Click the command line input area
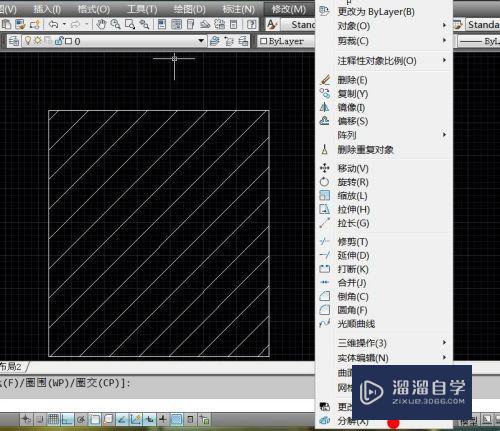The height and width of the screenshot is (431, 500). pyautogui.click(x=157, y=405)
